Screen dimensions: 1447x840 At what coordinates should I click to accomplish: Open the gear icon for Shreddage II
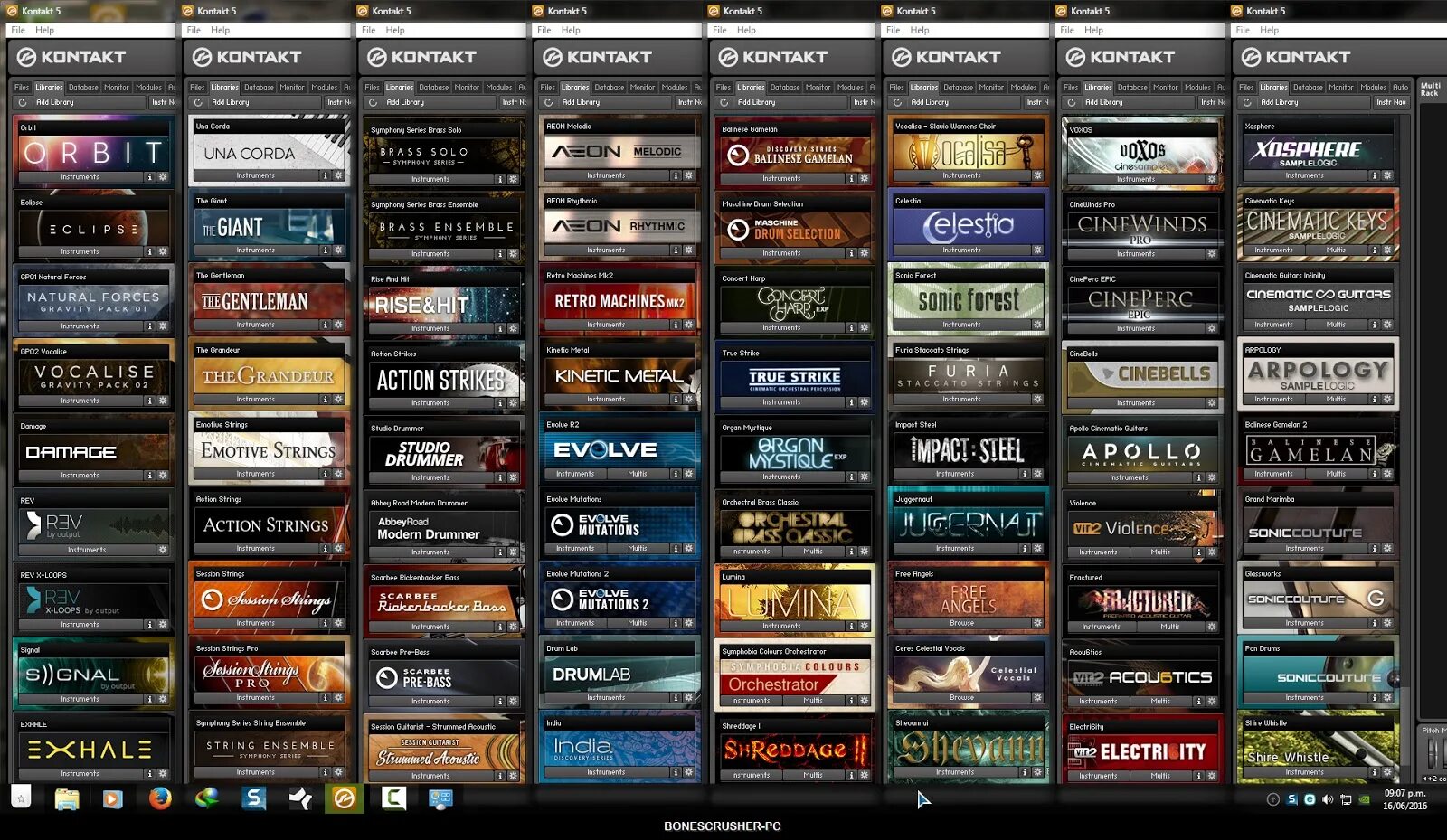[x=864, y=775]
